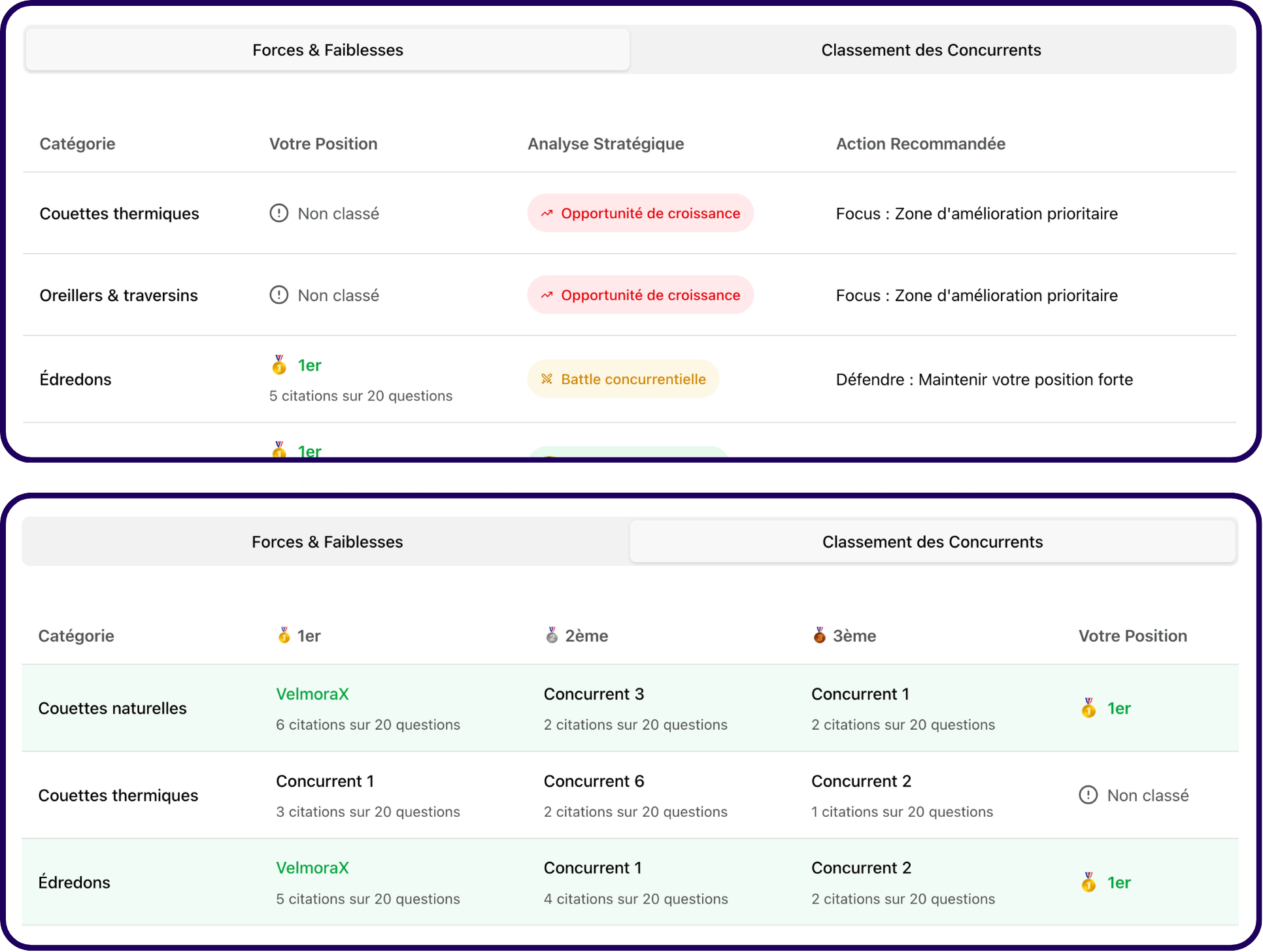Viewport: 1263px width, 952px height.
Task: Click the crossed swords icon in the Battle concurrentielle badge
Action: 547,379
